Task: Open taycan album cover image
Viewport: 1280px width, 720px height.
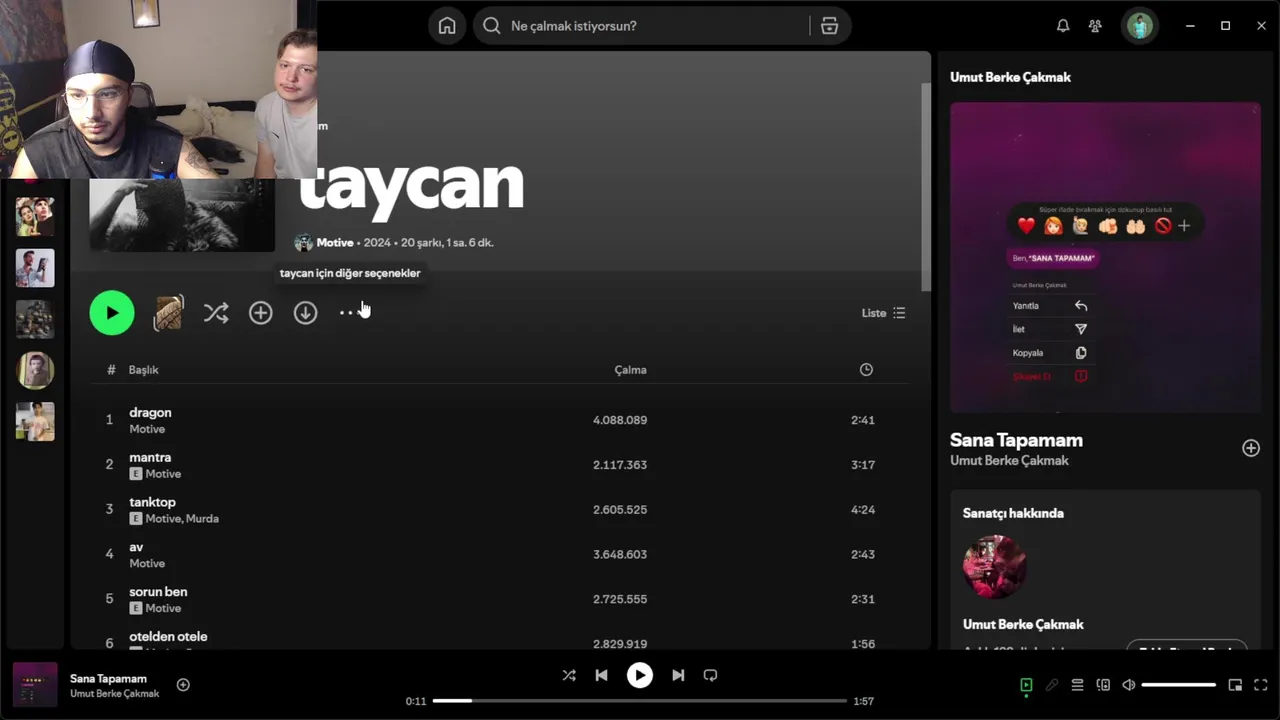Action: [182, 215]
